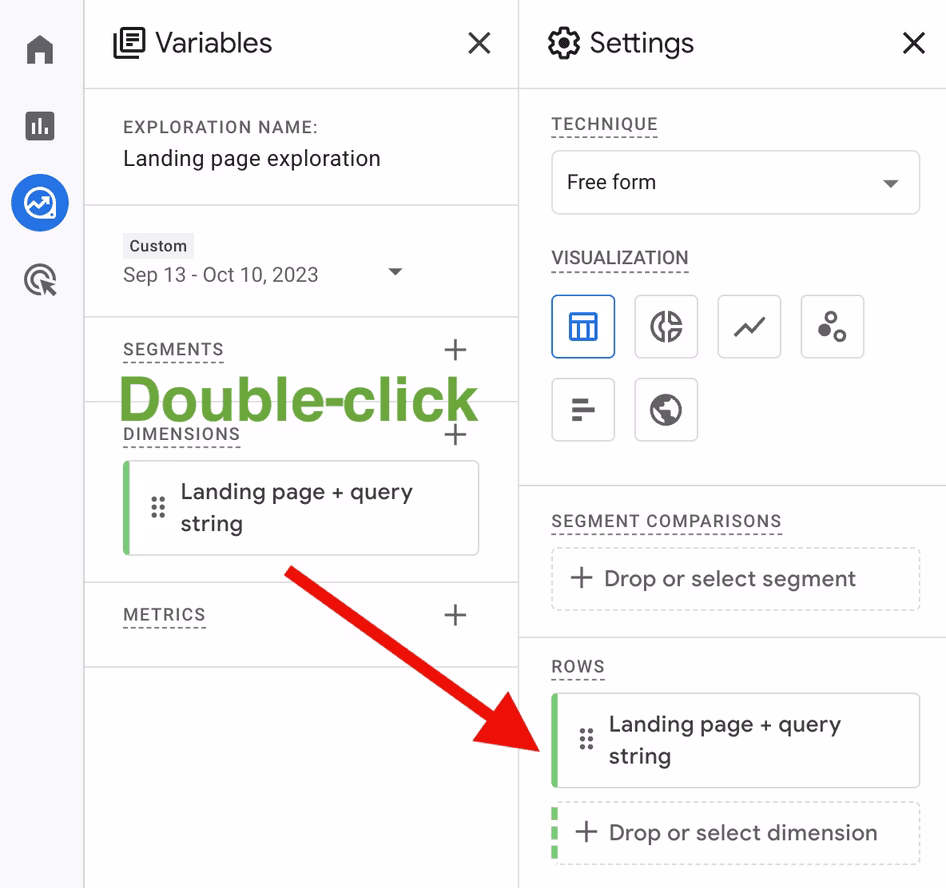Screen dimensions: 946x888
Task: Select the scatter plot visualization
Action: [832, 327]
